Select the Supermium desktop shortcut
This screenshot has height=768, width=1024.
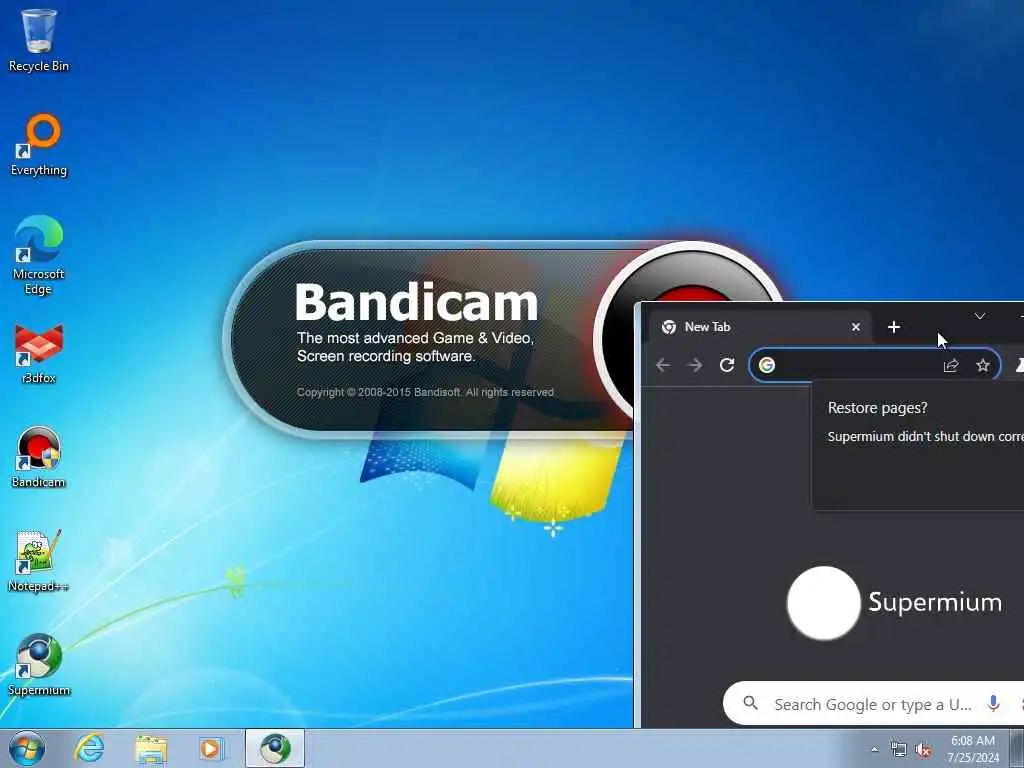pyautogui.click(x=39, y=665)
